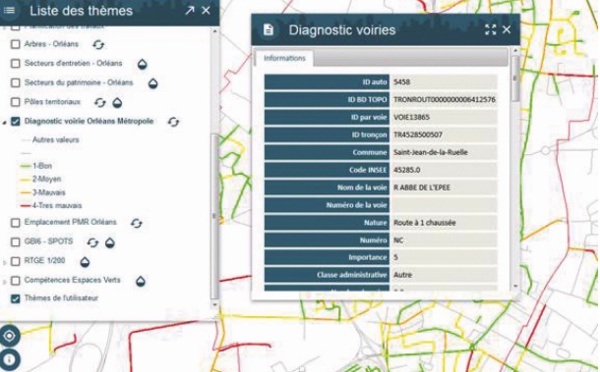The height and width of the screenshot is (372, 600).
Task: Enable the Arbres - Orléans checkbox
Action: tap(15, 44)
